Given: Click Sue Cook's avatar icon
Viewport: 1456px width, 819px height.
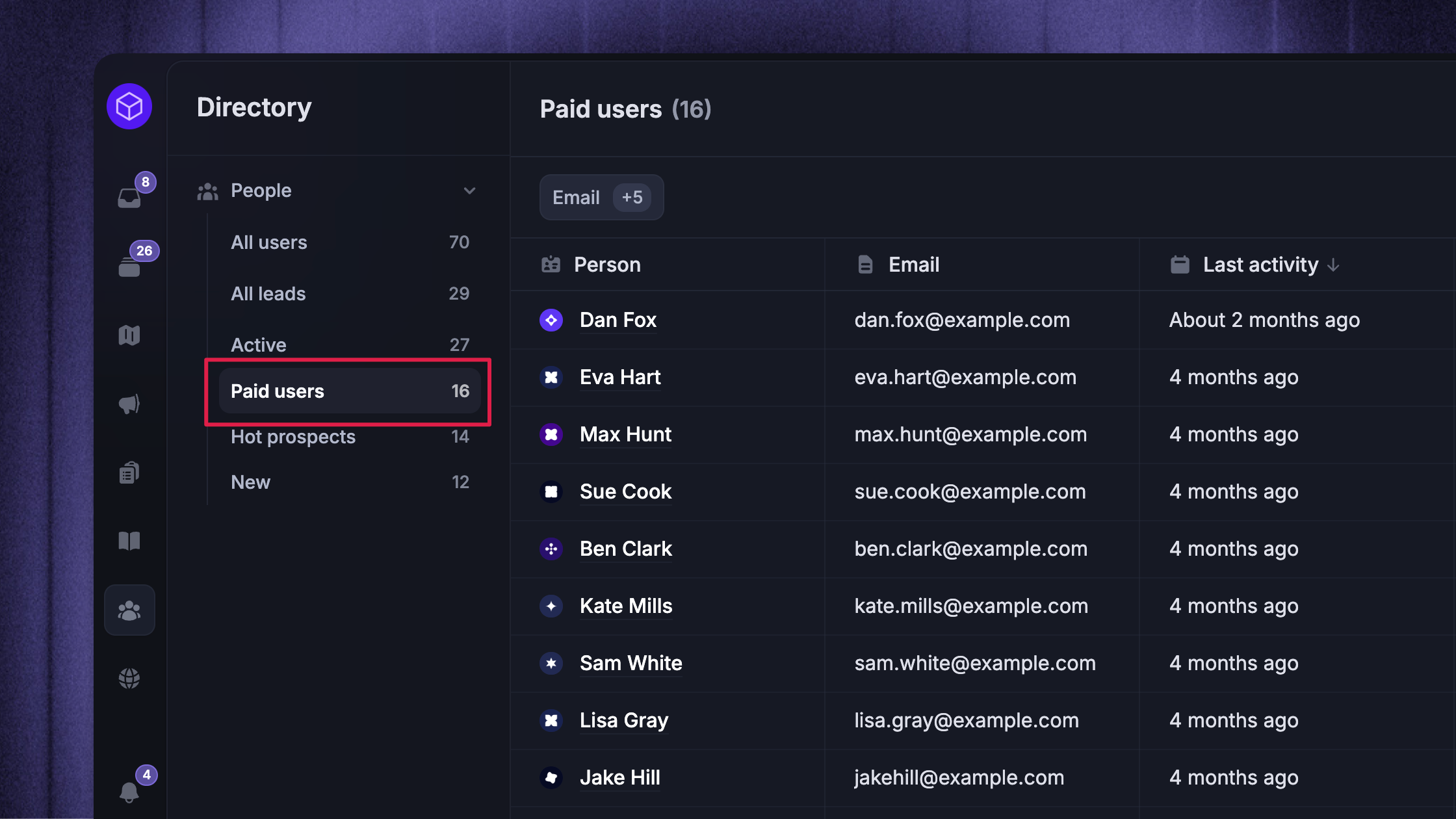Looking at the screenshot, I should 551,491.
